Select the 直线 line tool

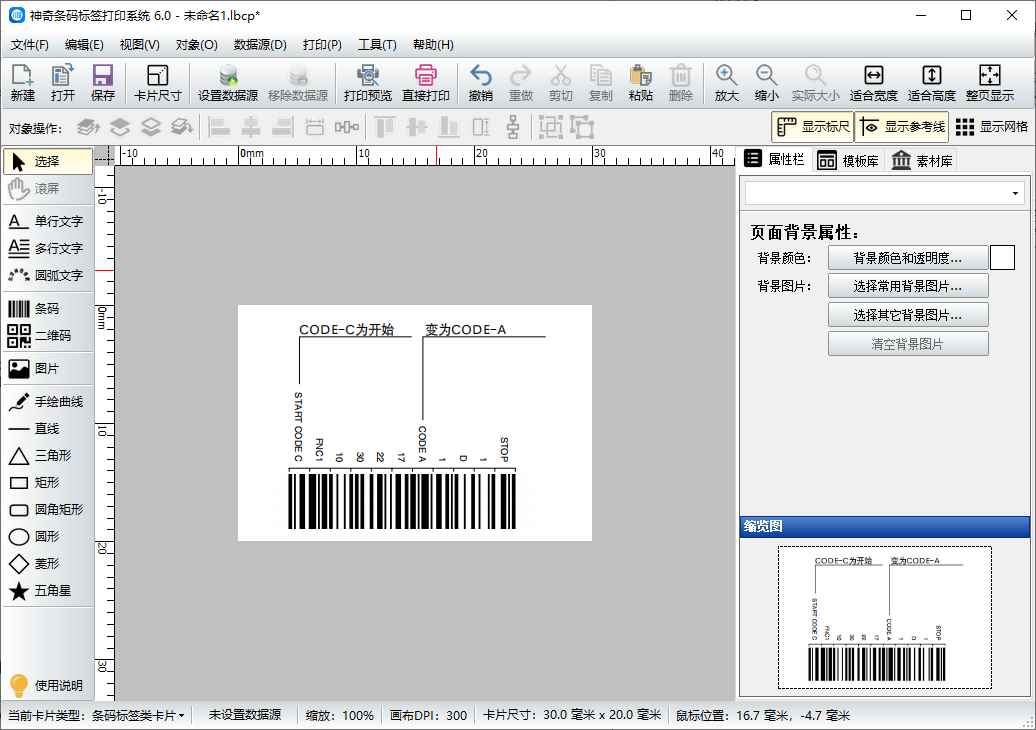coord(48,429)
